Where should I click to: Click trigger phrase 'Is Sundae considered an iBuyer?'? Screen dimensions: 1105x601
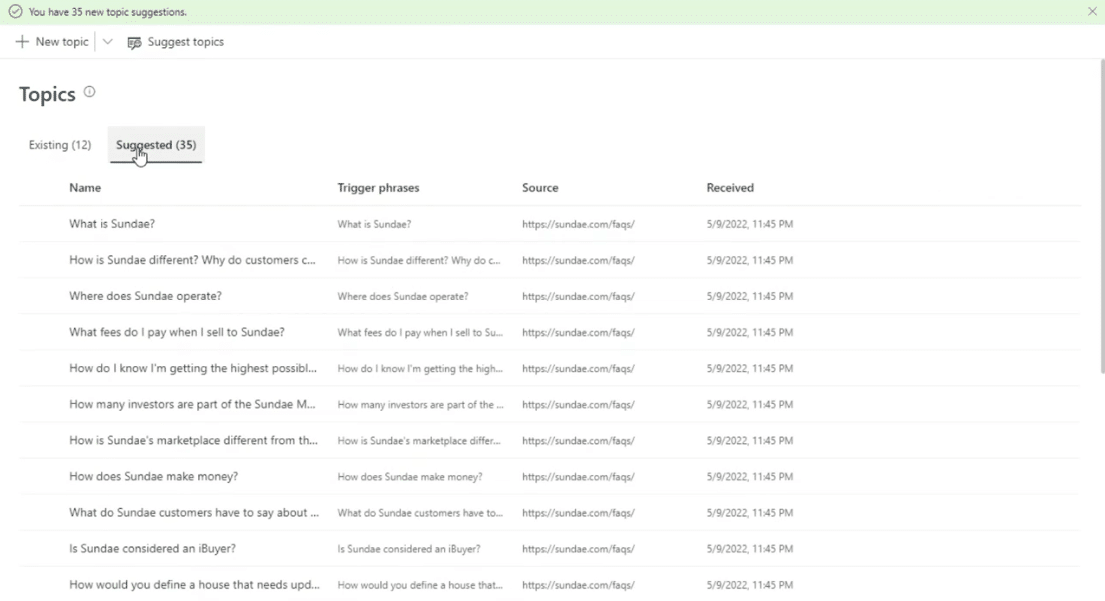409,548
